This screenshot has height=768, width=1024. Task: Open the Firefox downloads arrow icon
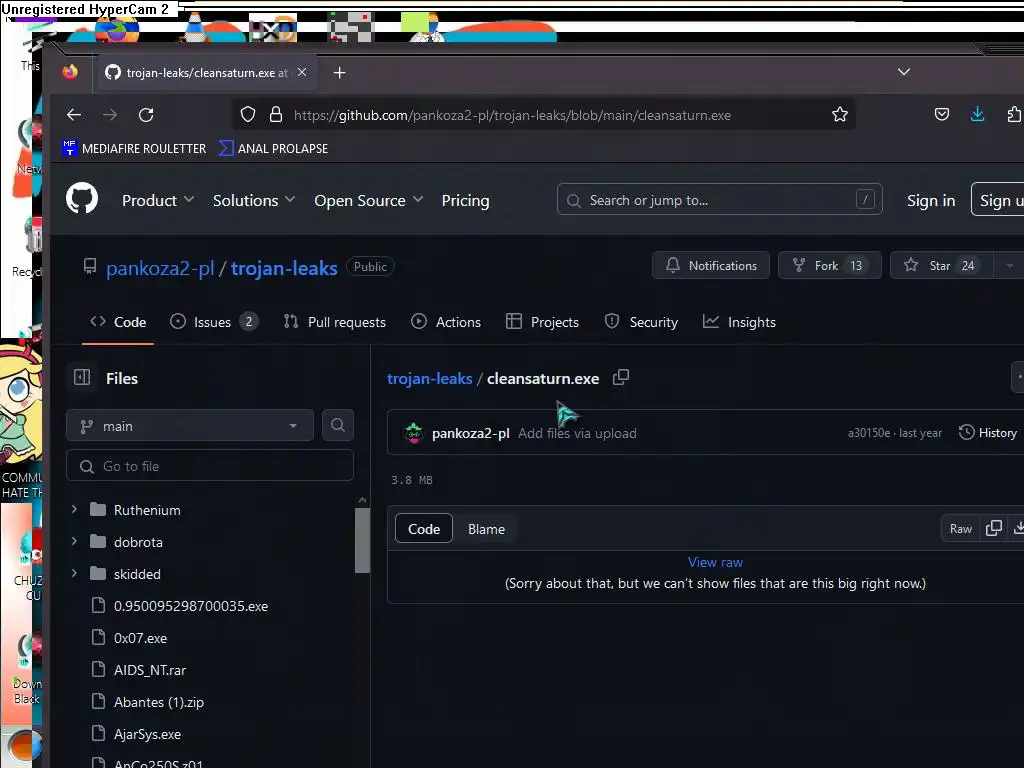pos(978,115)
